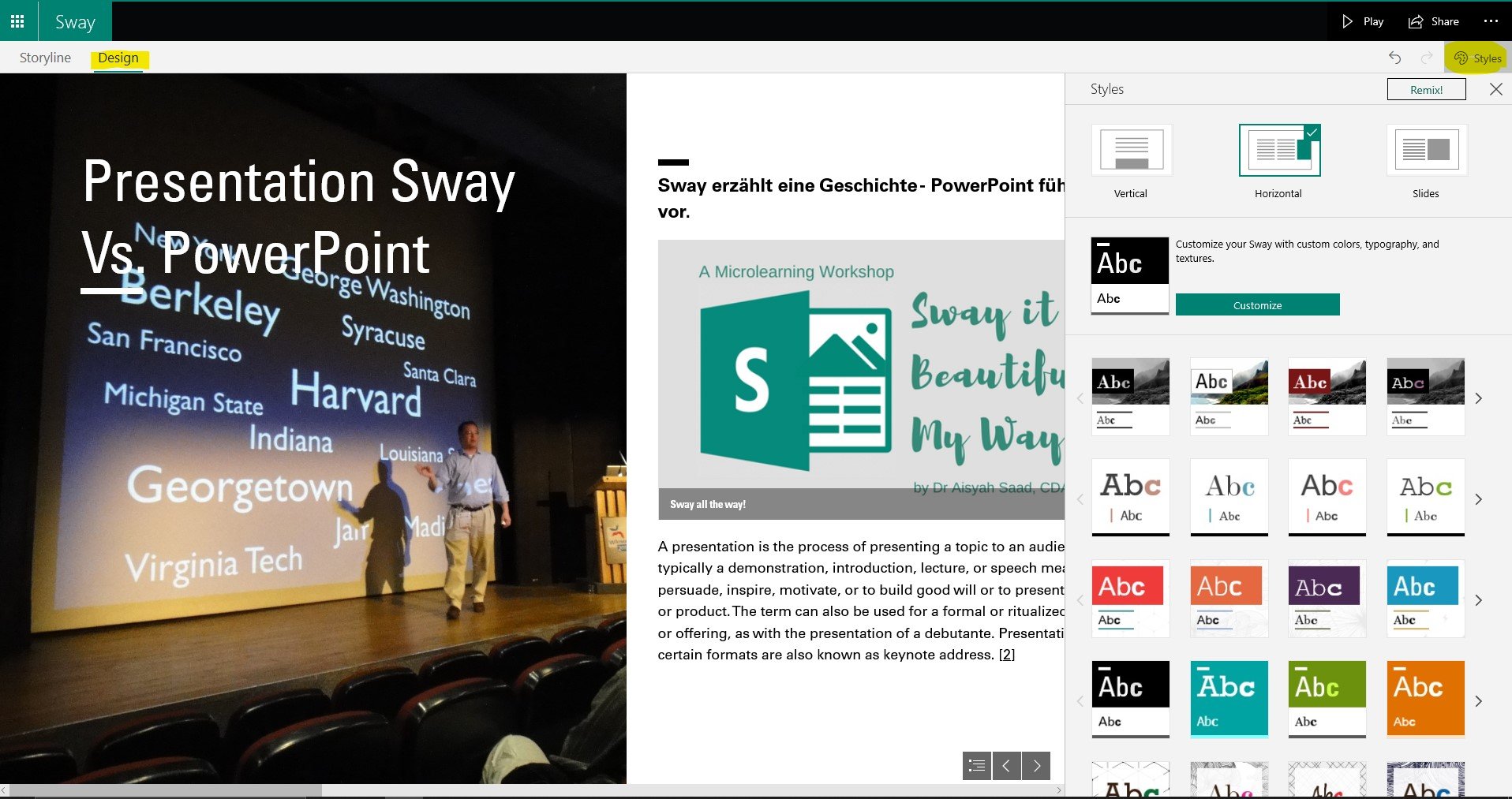This screenshot has height=799, width=1512.
Task: Select the teal Abc style swatch
Action: click(x=1228, y=698)
